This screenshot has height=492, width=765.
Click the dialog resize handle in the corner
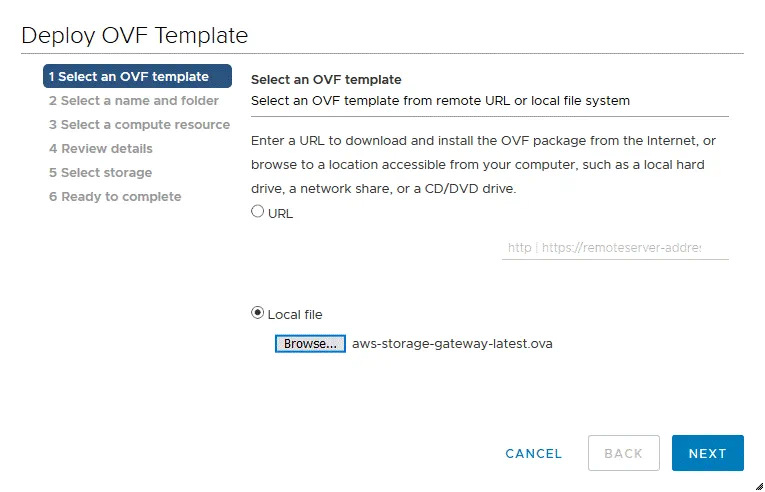point(756,483)
